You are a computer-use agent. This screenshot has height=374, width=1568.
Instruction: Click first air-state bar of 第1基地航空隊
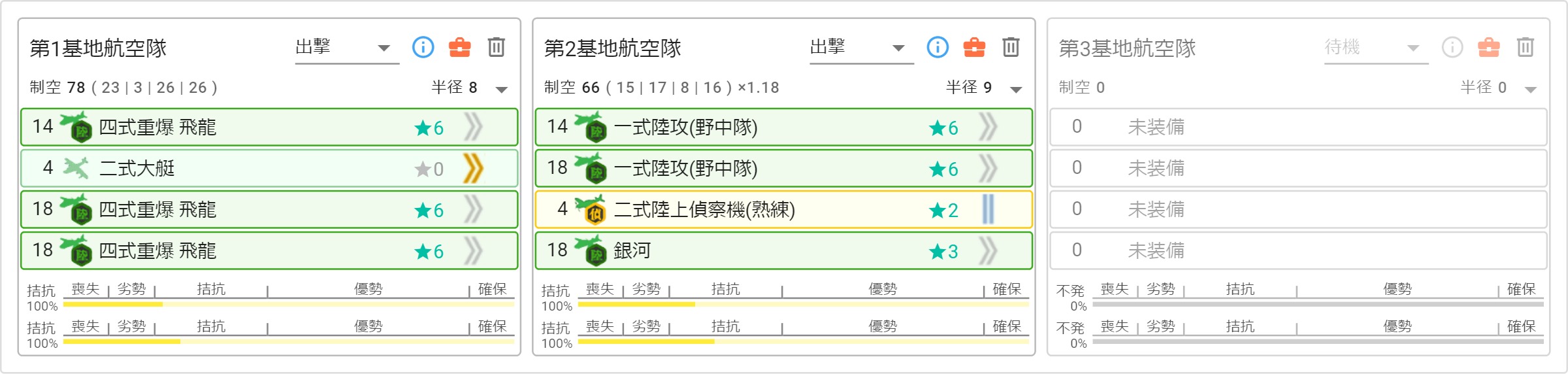288,304
